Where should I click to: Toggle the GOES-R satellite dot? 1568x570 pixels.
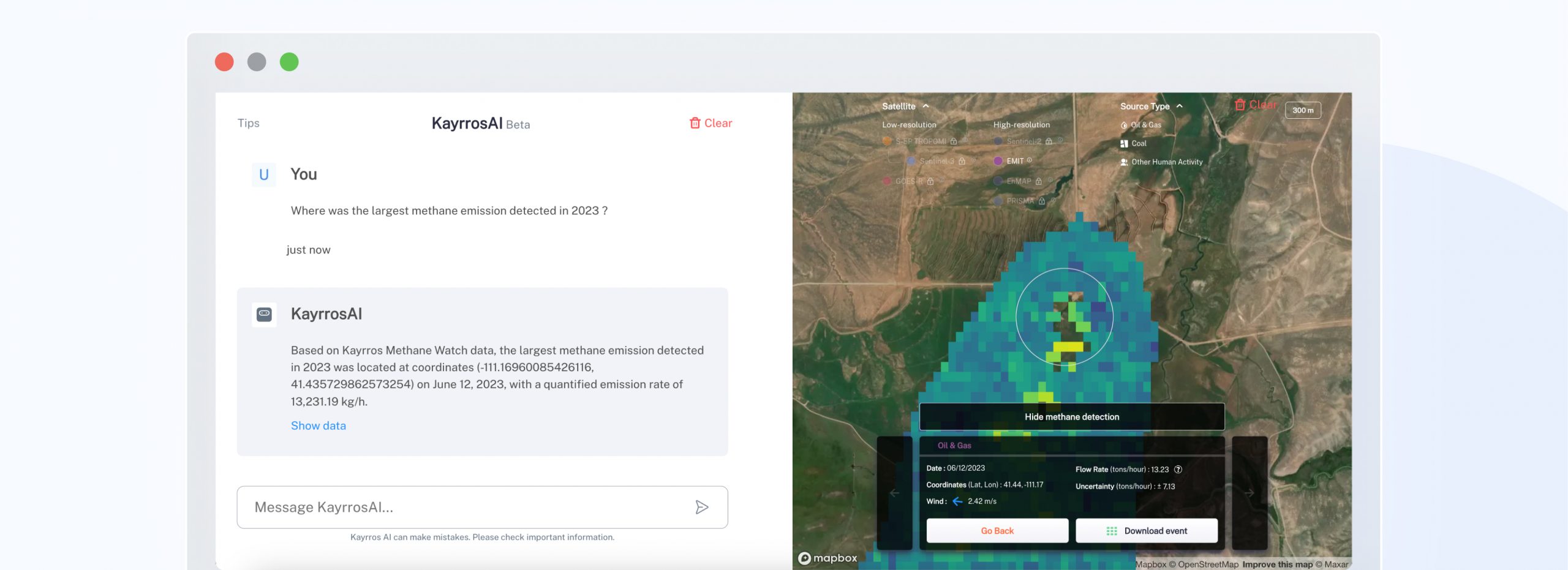(887, 181)
